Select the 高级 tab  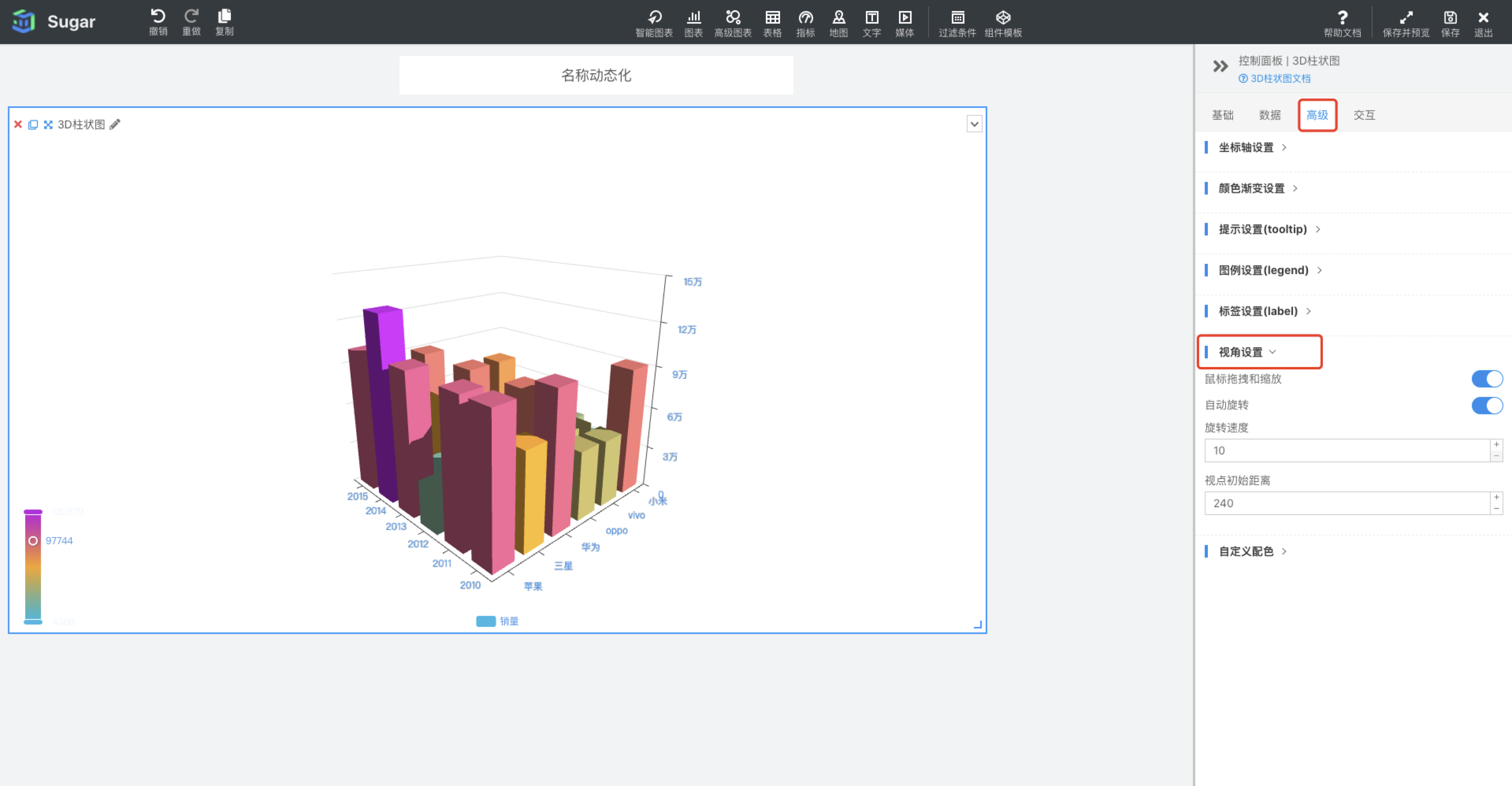coord(1317,115)
